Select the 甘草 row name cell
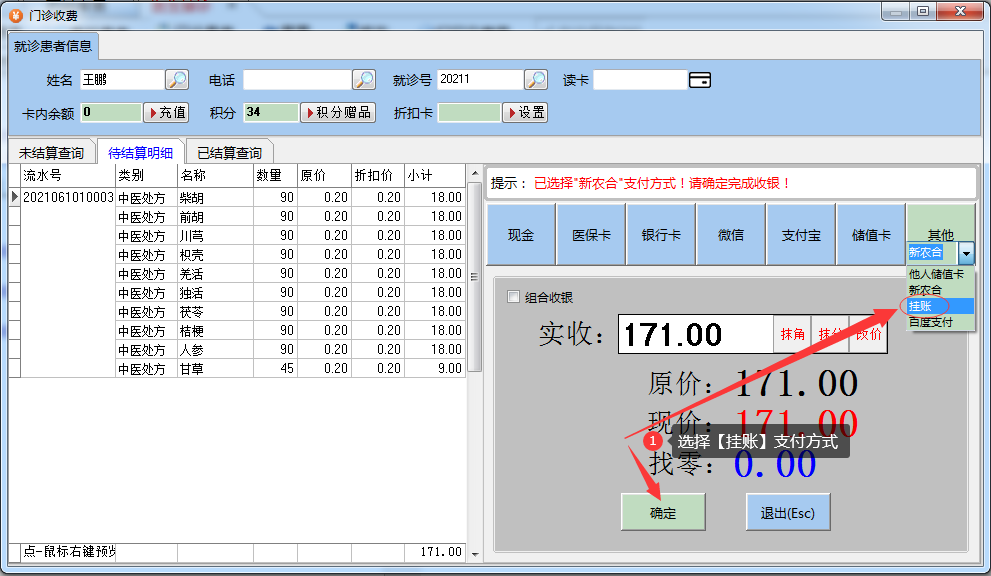This screenshot has width=991, height=576. point(215,368)
